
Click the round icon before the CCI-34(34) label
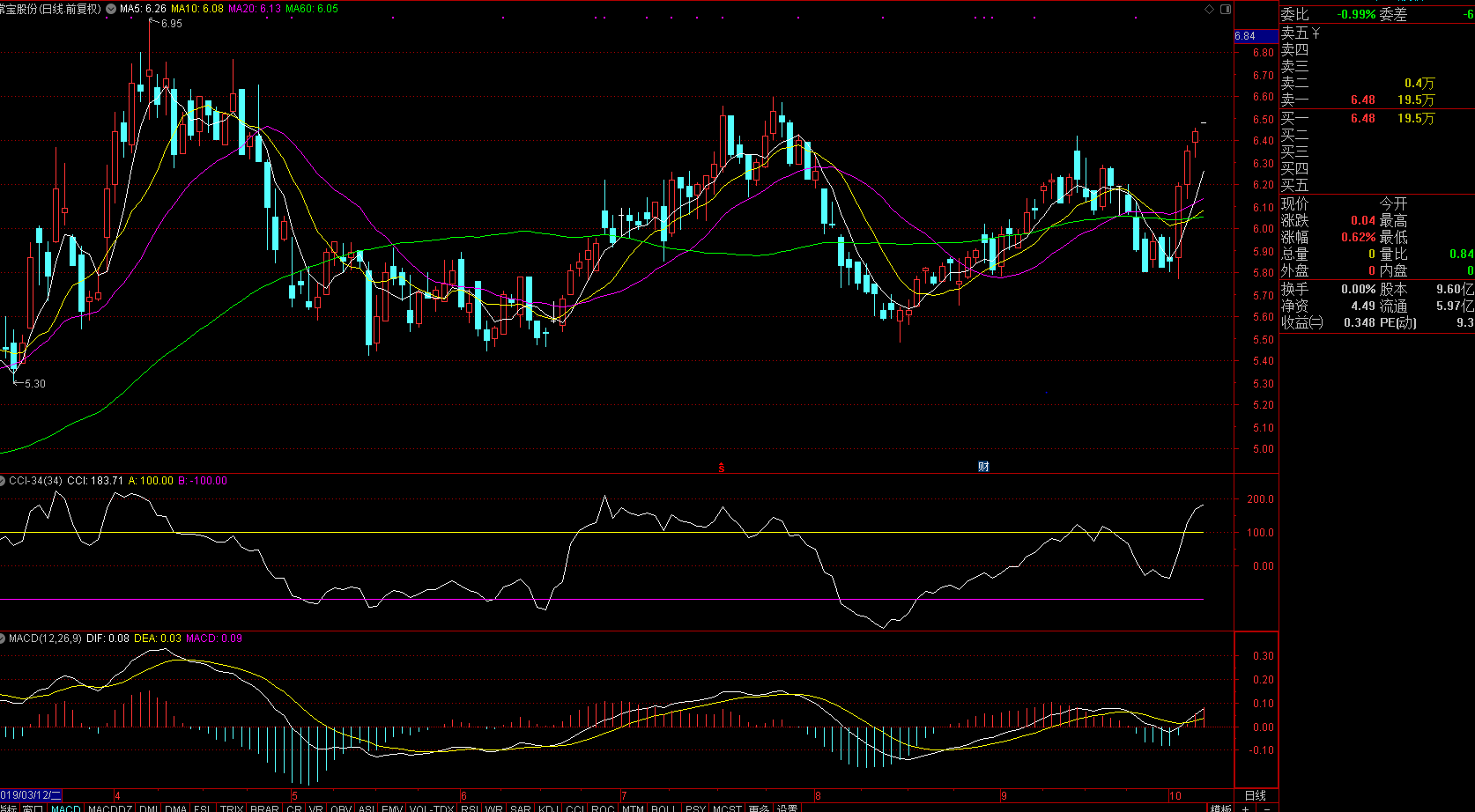(x=4, y=481)
